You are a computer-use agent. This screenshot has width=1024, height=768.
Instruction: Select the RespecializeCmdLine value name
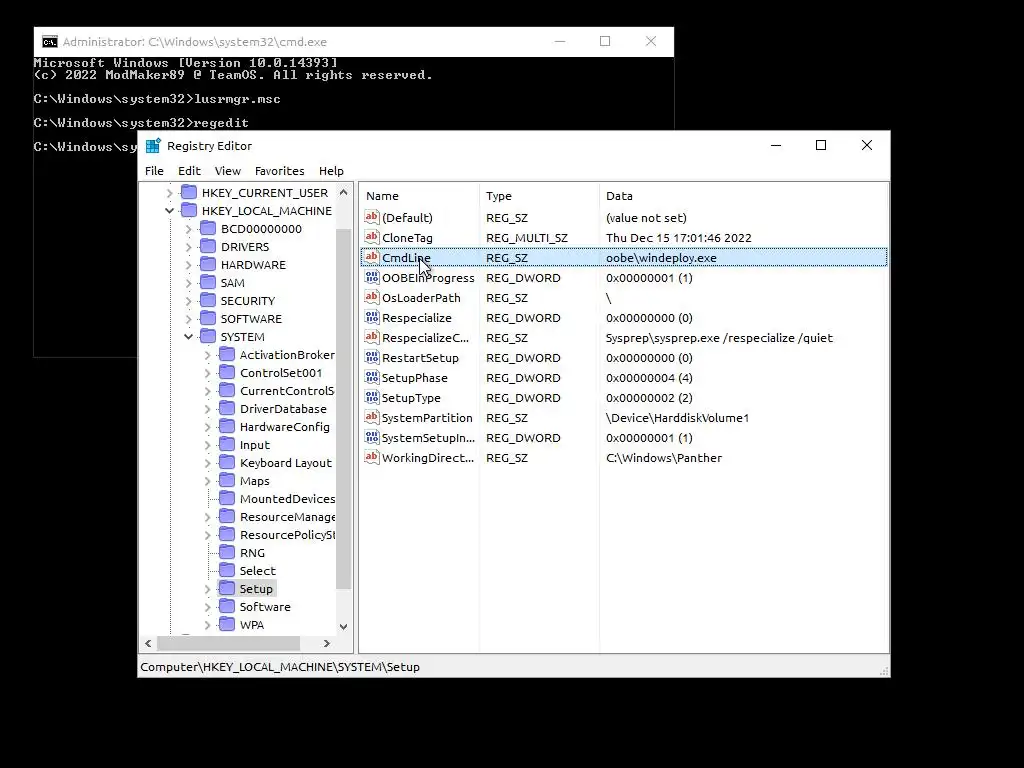pos(425,338)
